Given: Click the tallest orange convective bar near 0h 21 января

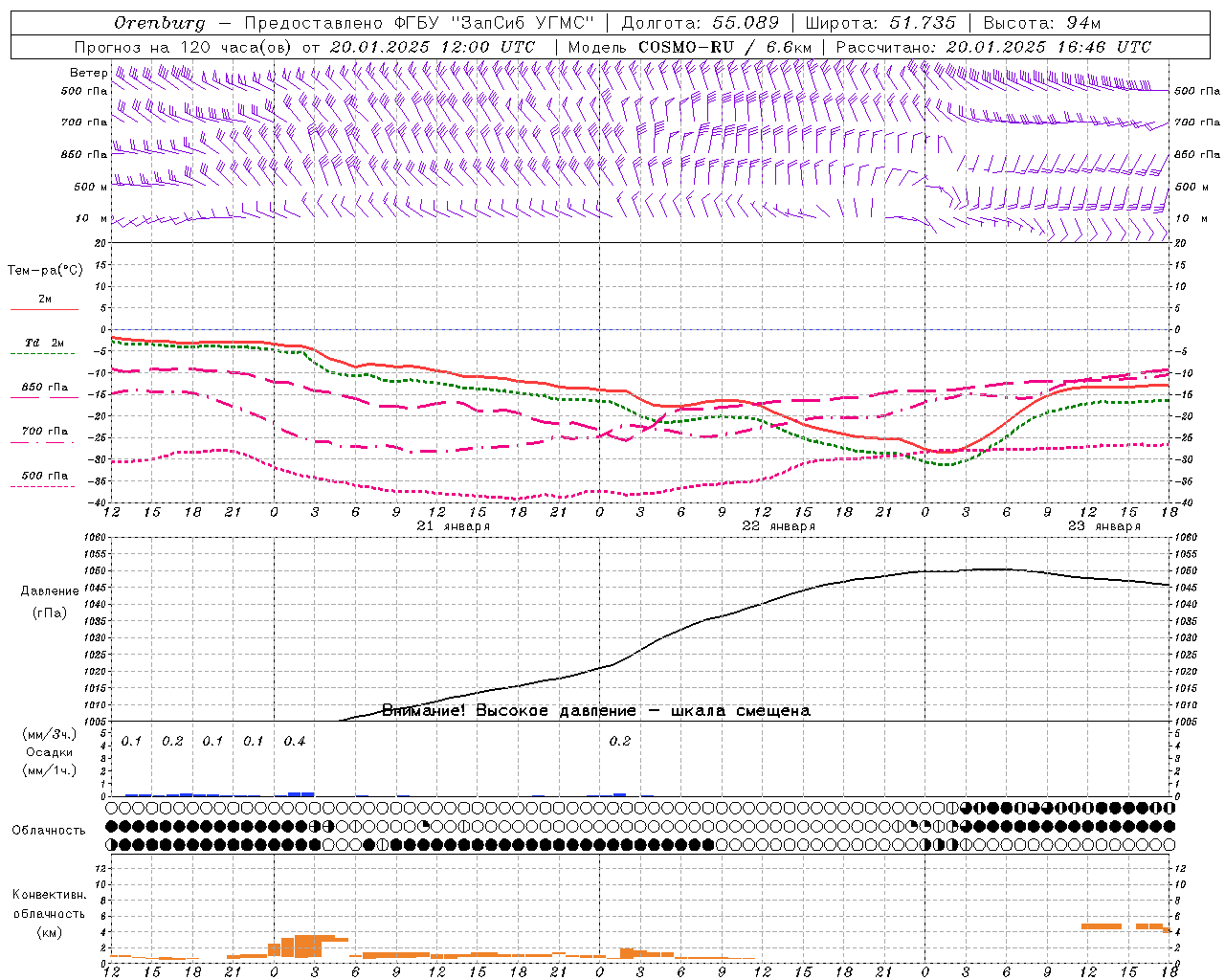Looking at the screenshot, I should (308, 947).
